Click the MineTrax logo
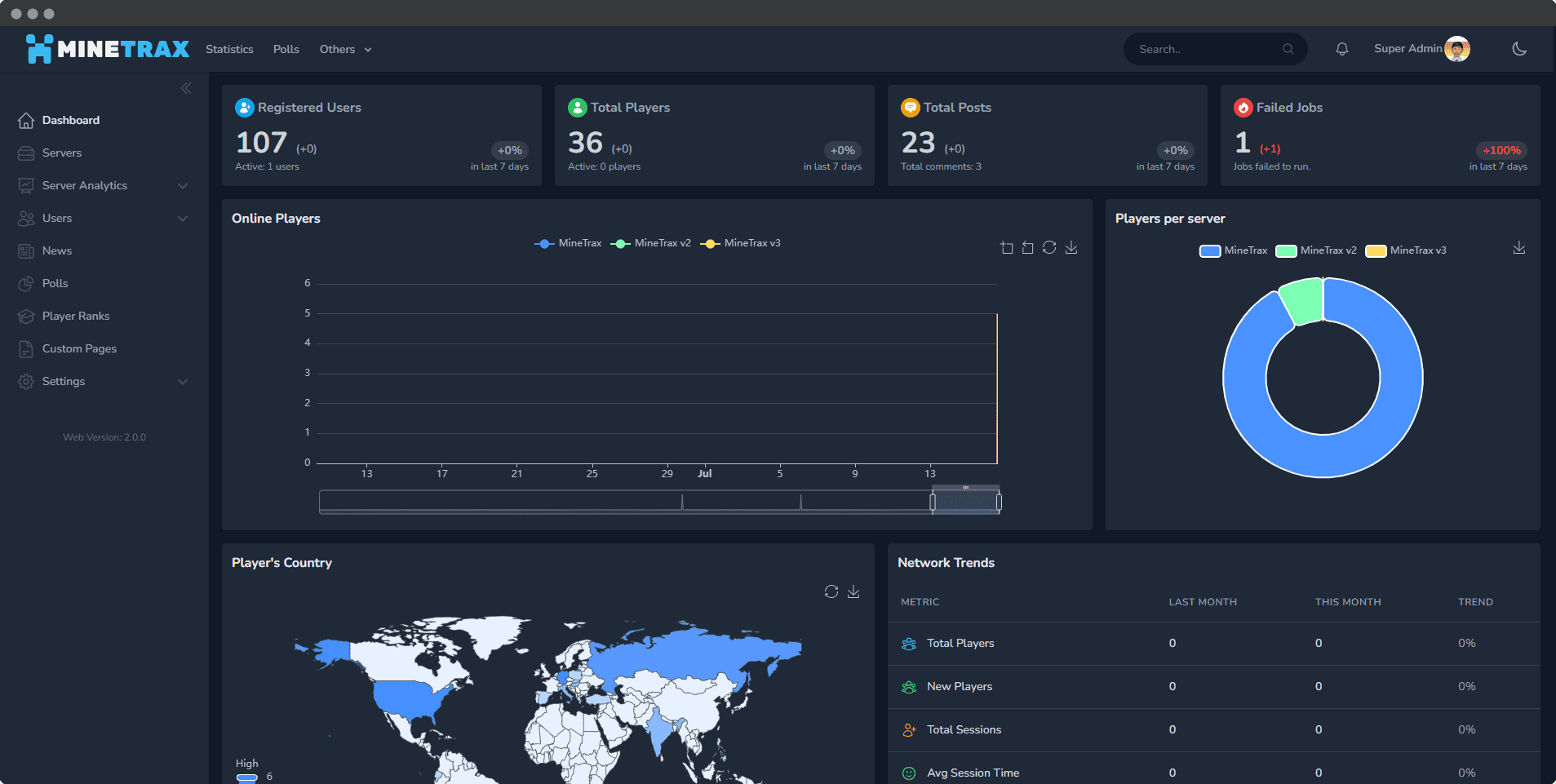1556x784 pixels. [108, 49]
